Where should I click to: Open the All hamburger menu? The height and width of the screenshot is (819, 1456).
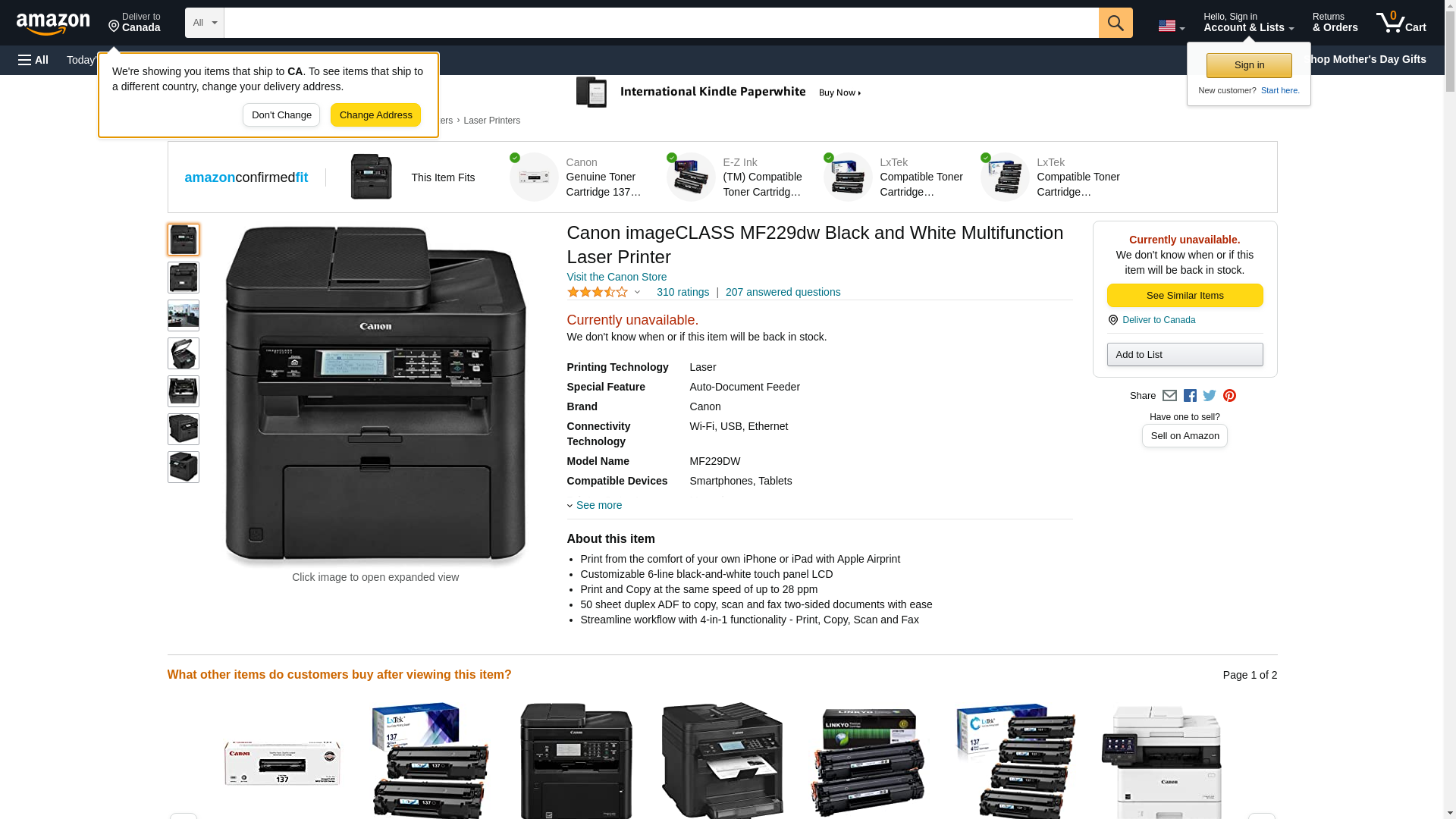coord(33,60)
